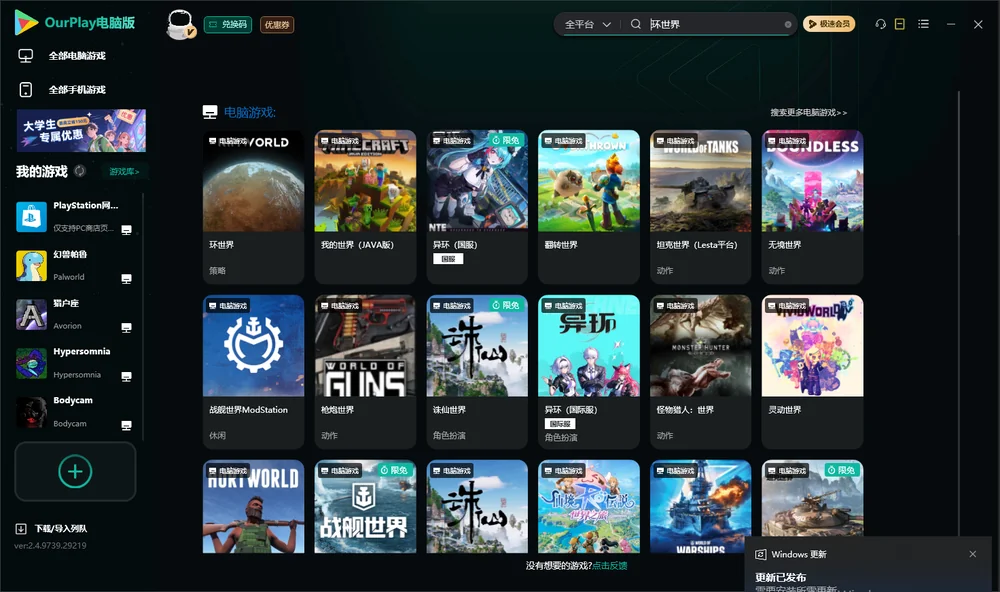Open the customer service headset icon

881,24
